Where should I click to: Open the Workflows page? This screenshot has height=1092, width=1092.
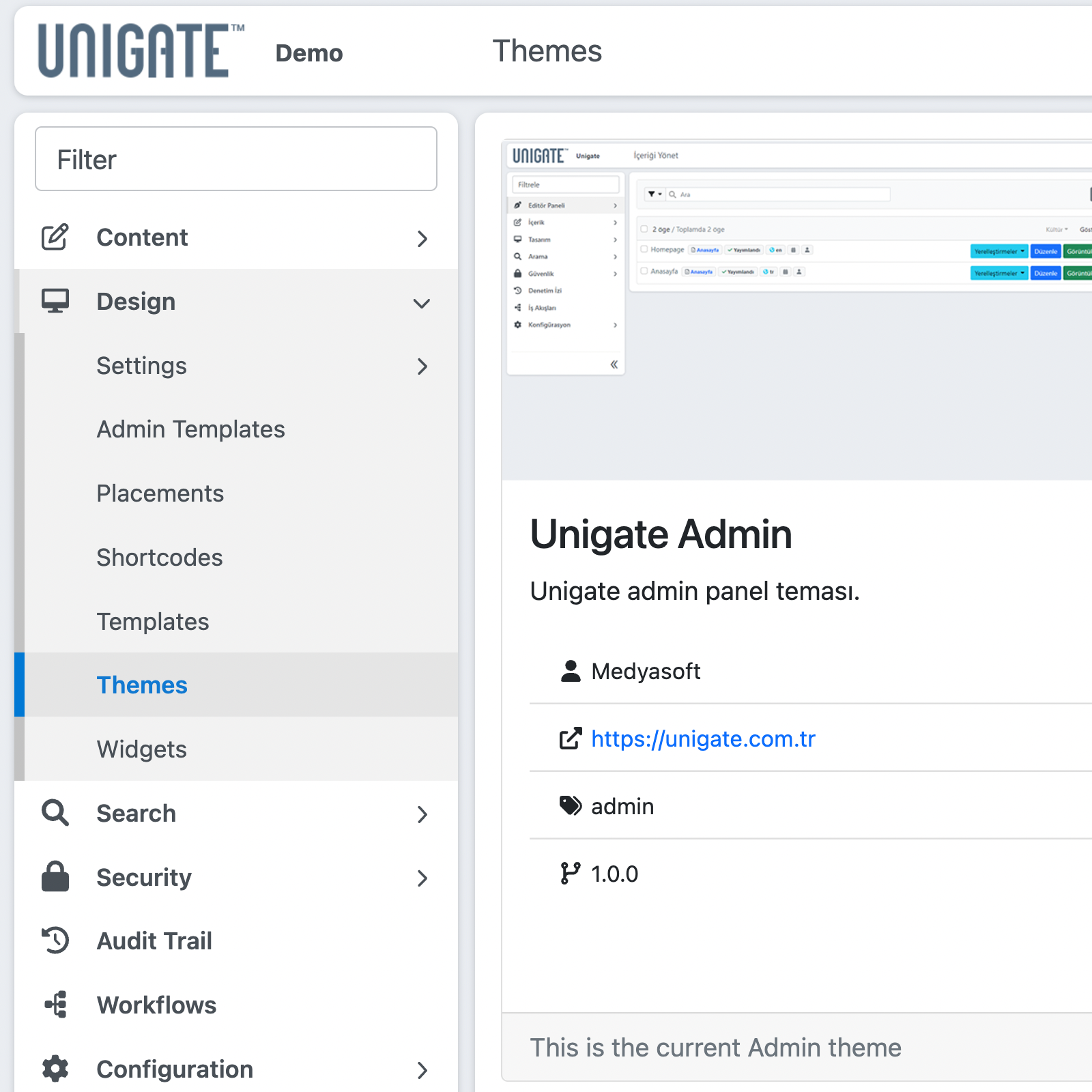(x=156, y=1005)
